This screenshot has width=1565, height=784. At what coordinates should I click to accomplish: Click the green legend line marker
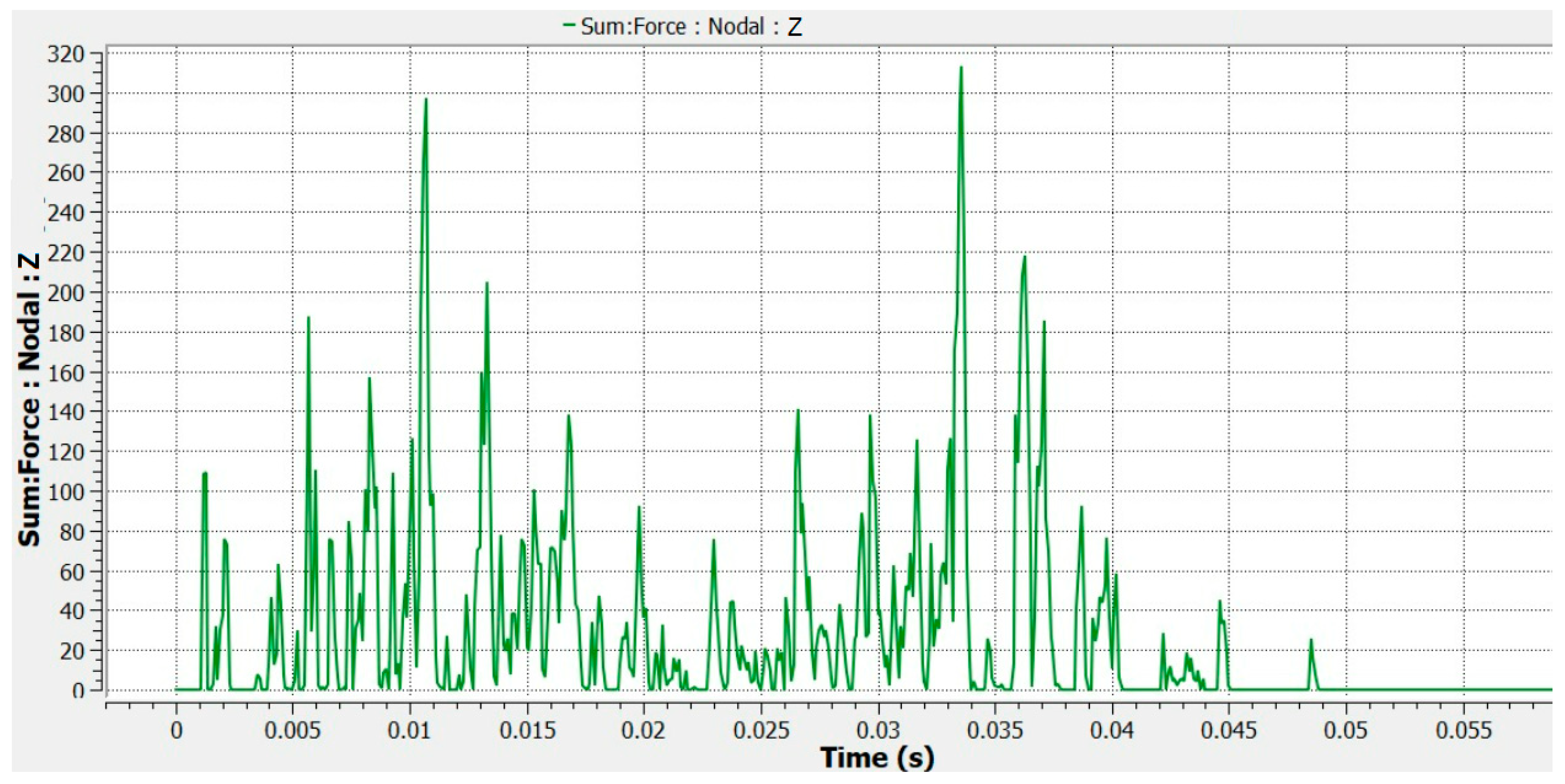(569, 25)
